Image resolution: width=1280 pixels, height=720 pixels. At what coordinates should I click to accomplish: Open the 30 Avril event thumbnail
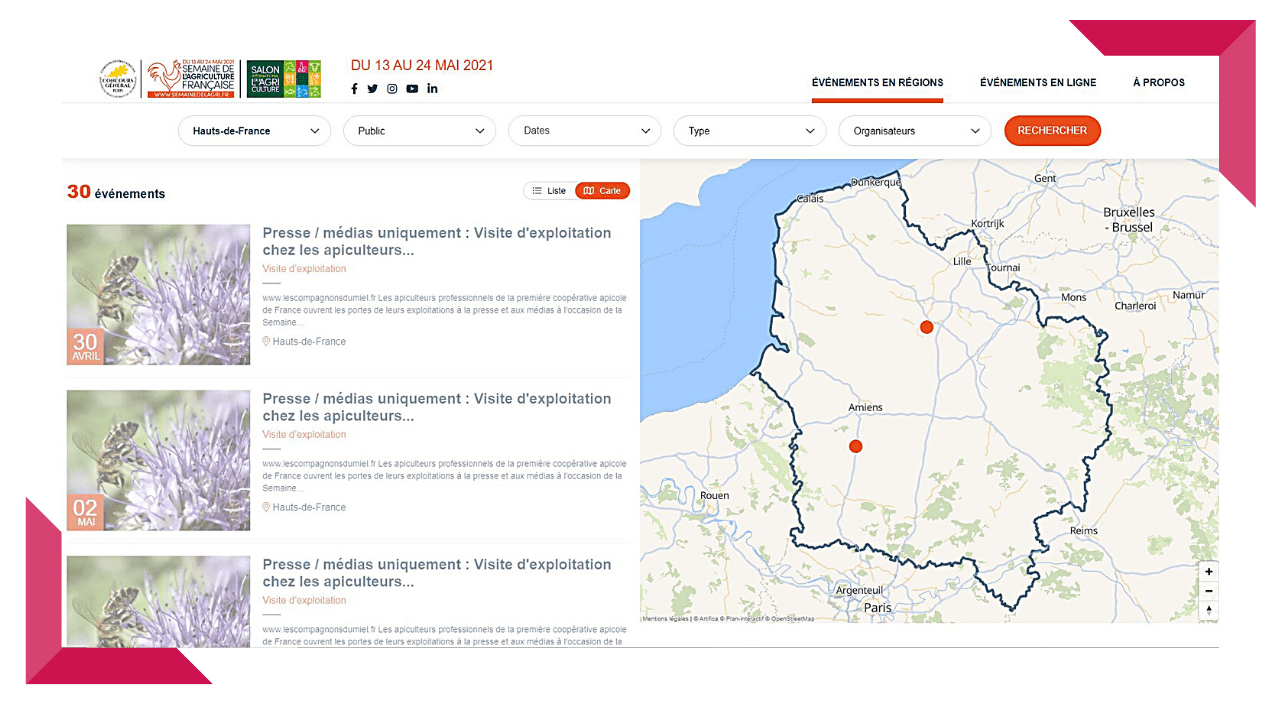[x=158, y=294]
